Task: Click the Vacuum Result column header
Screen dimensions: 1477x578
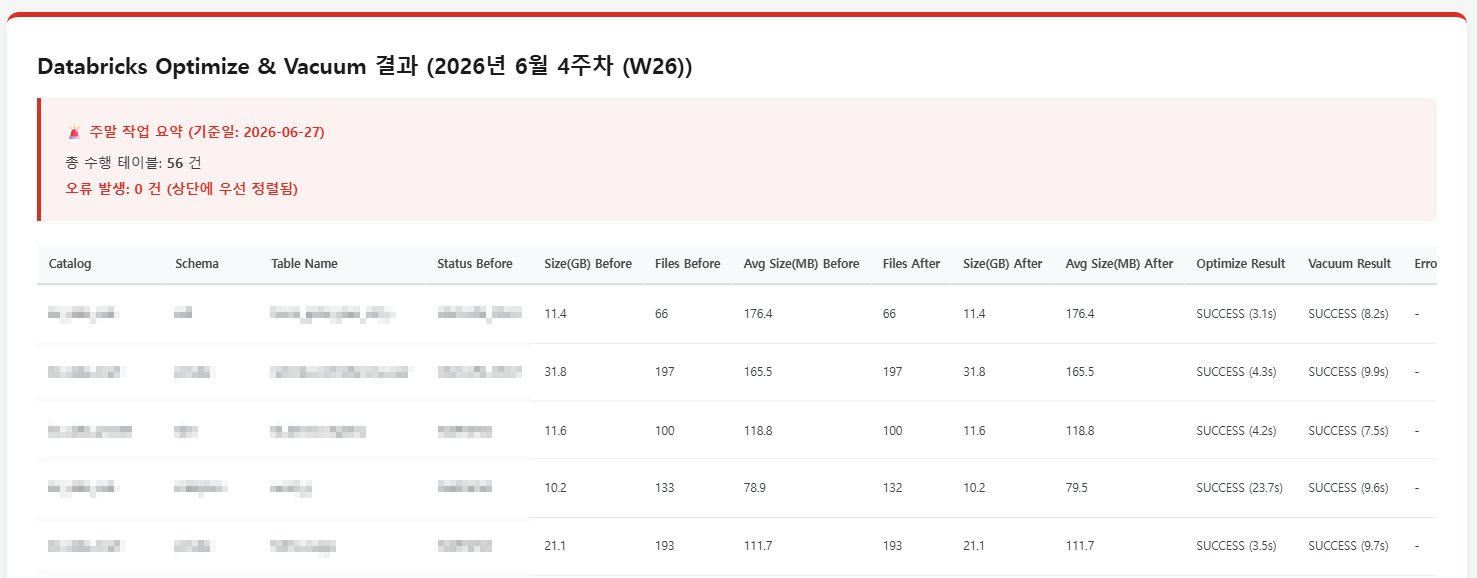Action: [1350, 264]
